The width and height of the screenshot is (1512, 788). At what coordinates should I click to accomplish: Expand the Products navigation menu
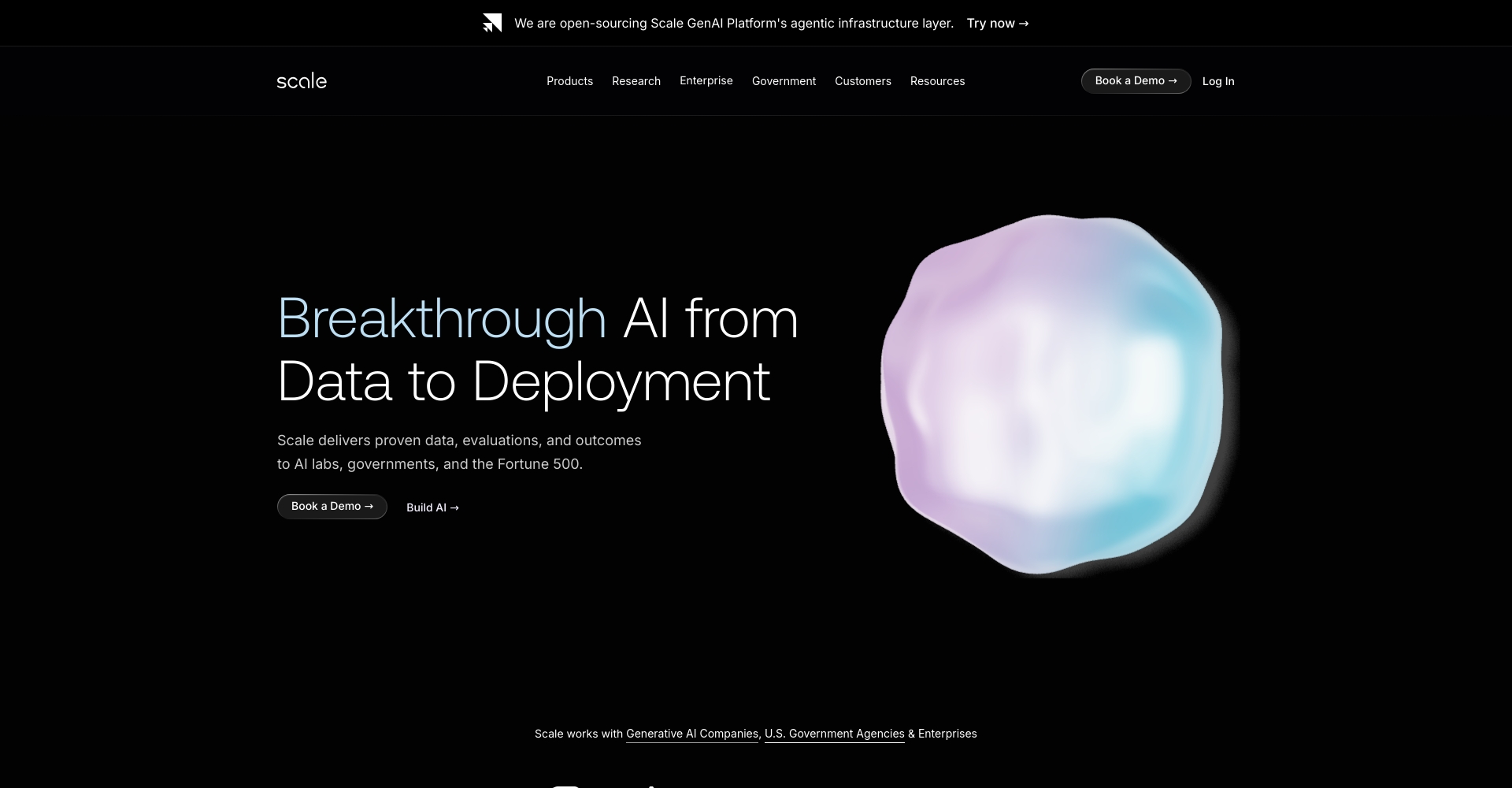click(x=569, y=81)
